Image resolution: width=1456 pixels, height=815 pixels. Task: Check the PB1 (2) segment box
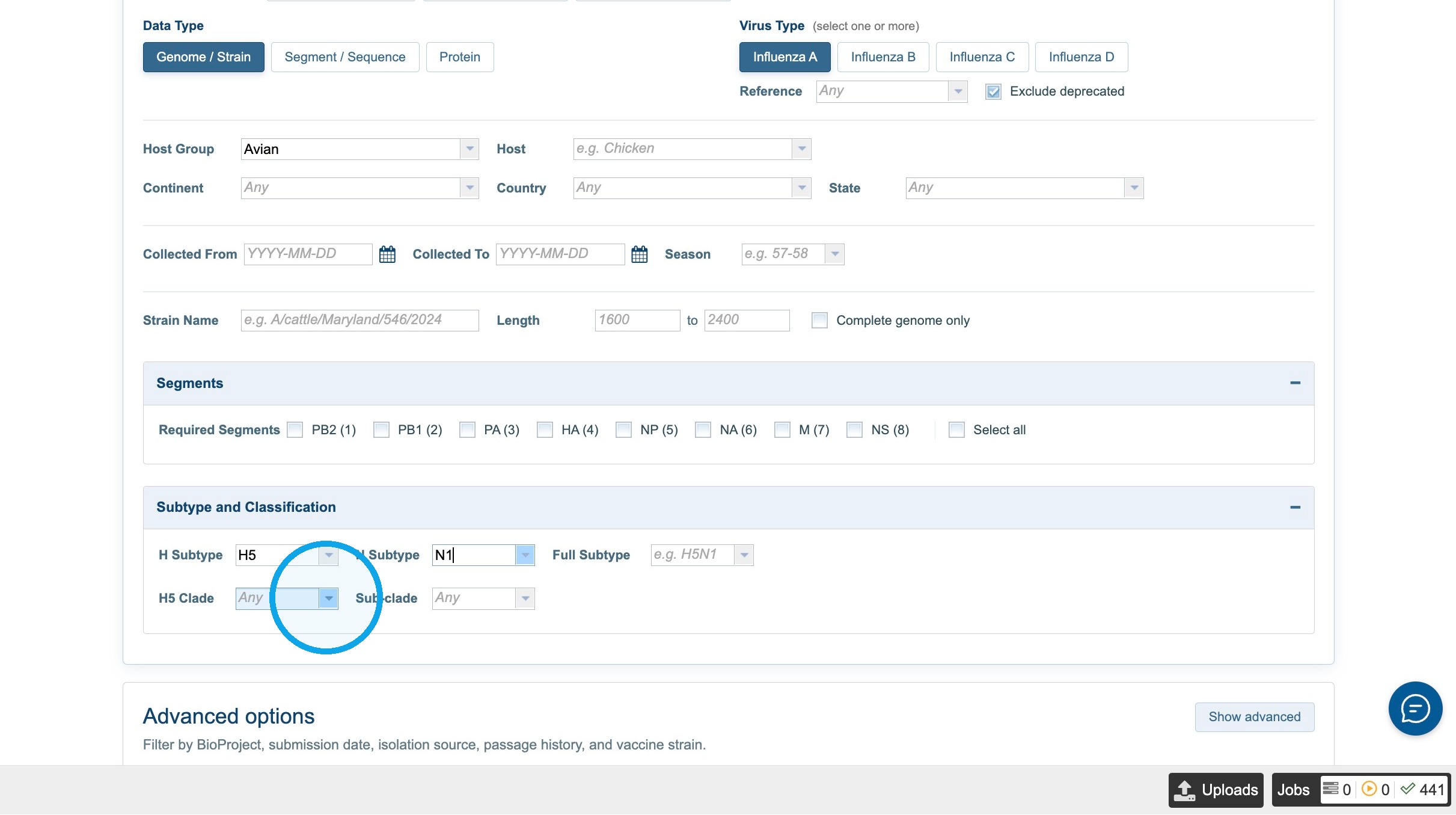click(381, 430)
